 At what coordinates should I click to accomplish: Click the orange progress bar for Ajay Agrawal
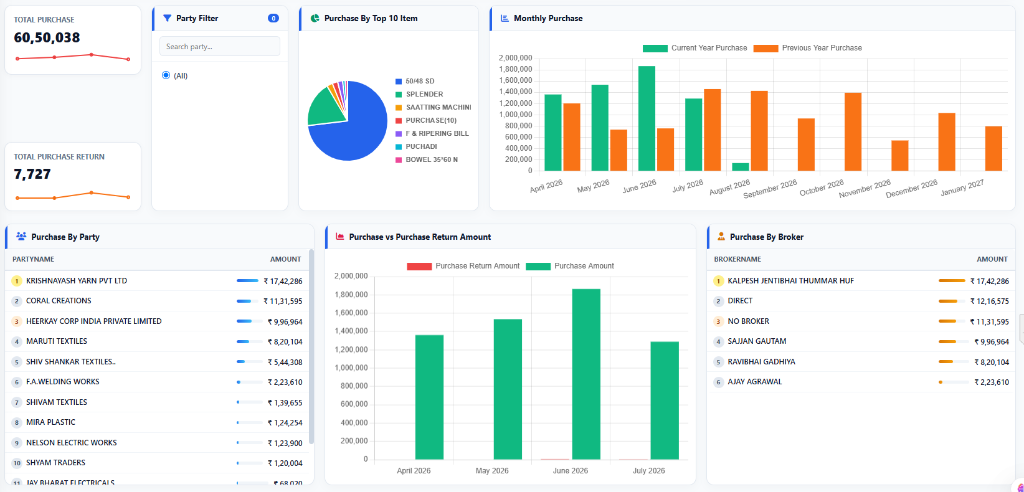952,382
